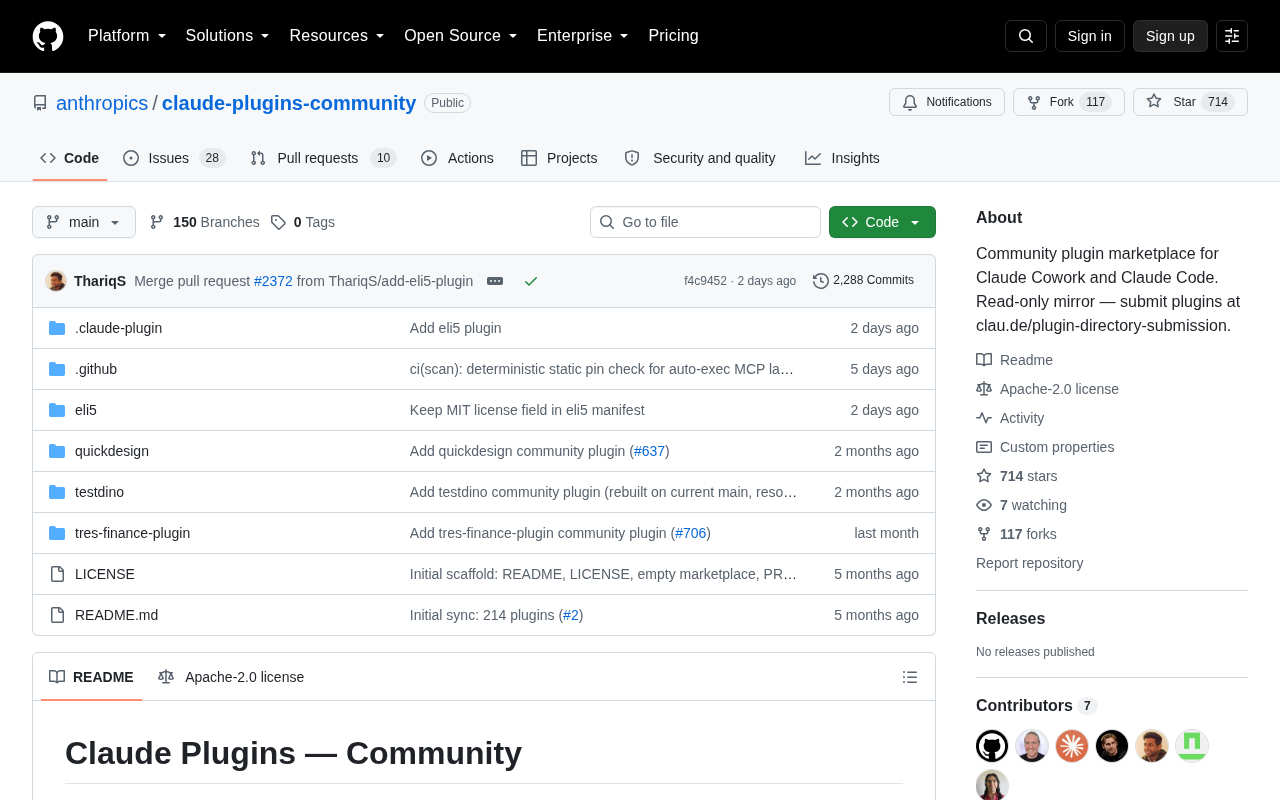Select the Code repository tab
This screenshot has width=1280, height=800.
click(70, 158)
